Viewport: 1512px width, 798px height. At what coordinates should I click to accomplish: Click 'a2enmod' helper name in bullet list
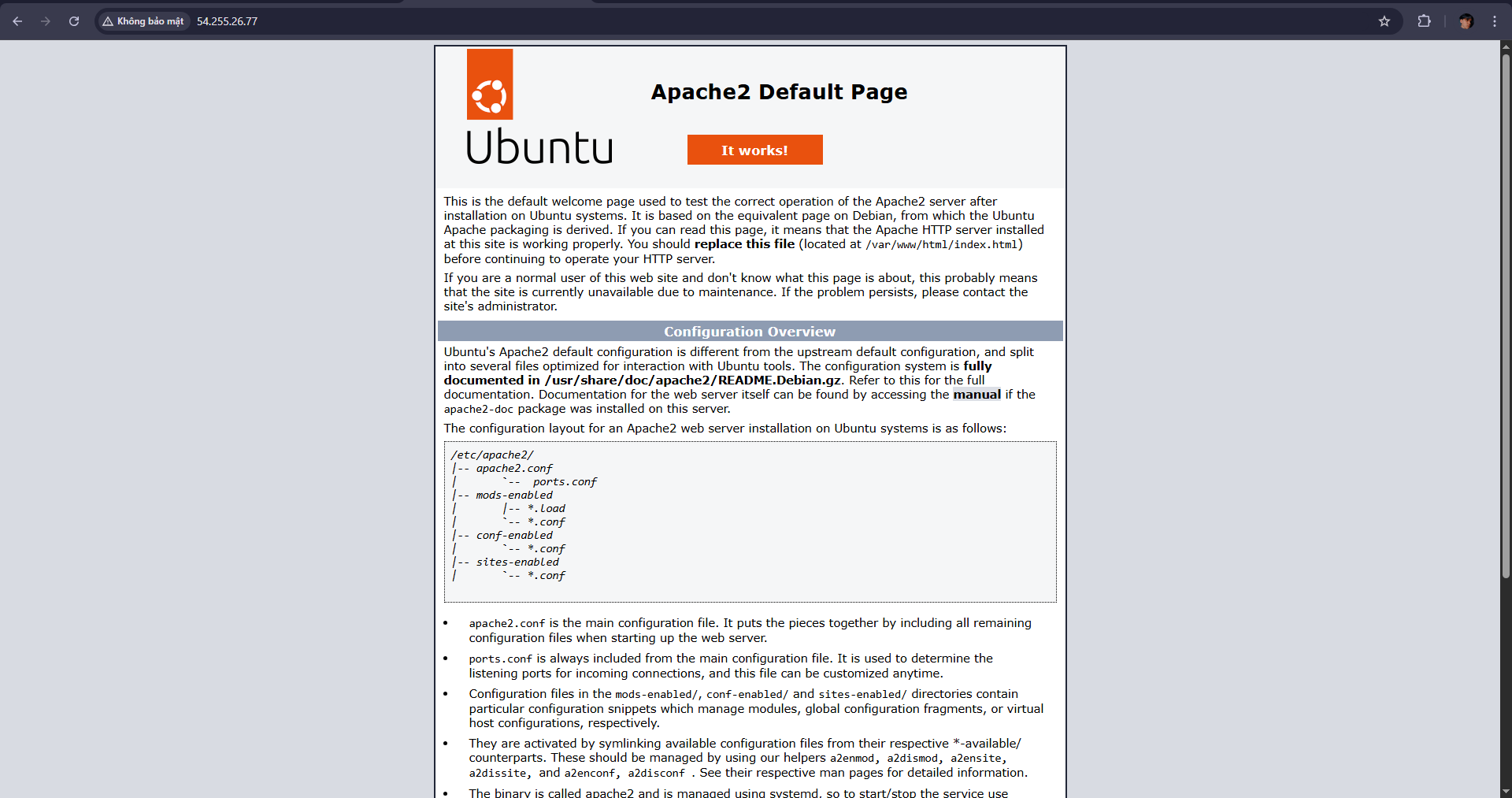pyautogui.click(x=852, y=759)
